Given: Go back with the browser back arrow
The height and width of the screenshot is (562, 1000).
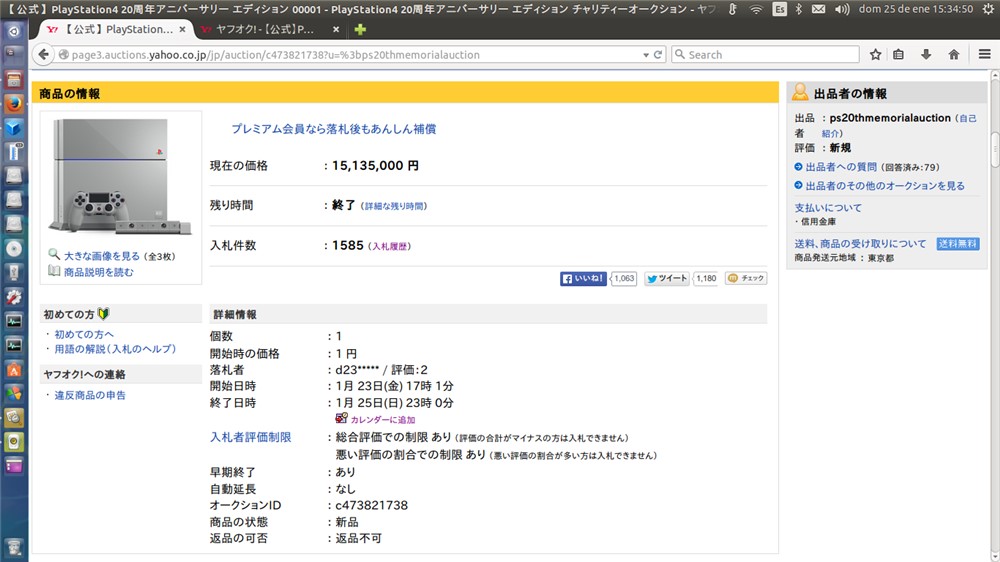Looking at the screenshot, I should [43, 54].
